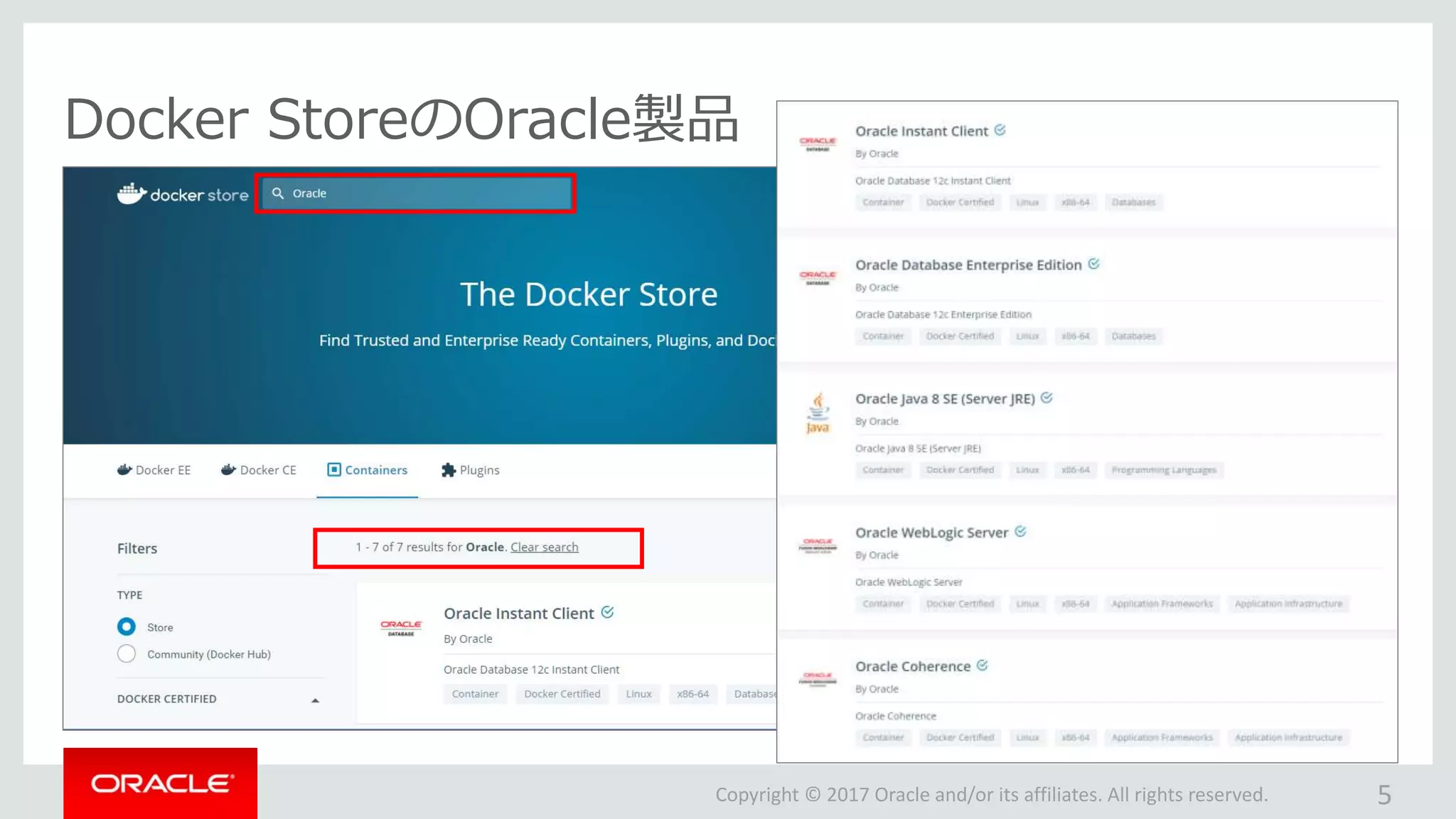The height and width of the screenshot is (819, 1456).
Task: Open Oracle Database Enterprise Edition listing
Action: pos(968,264)
